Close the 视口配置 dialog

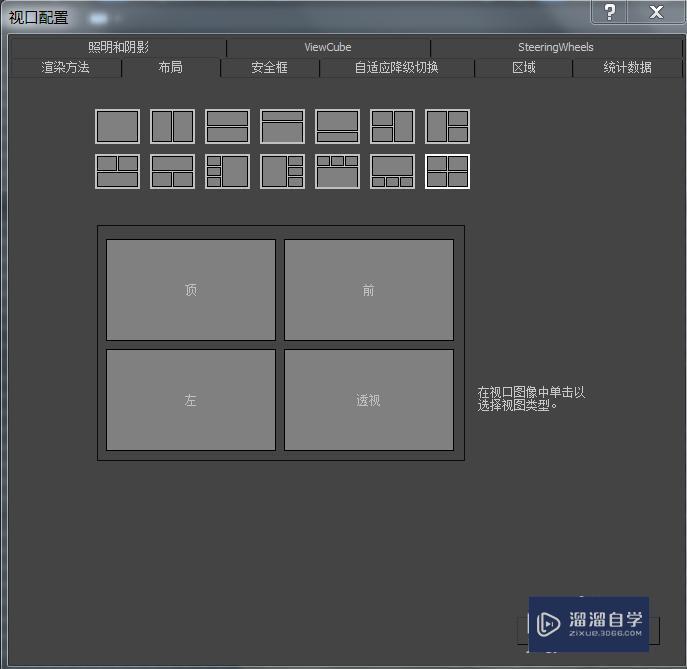coord(656,12)
